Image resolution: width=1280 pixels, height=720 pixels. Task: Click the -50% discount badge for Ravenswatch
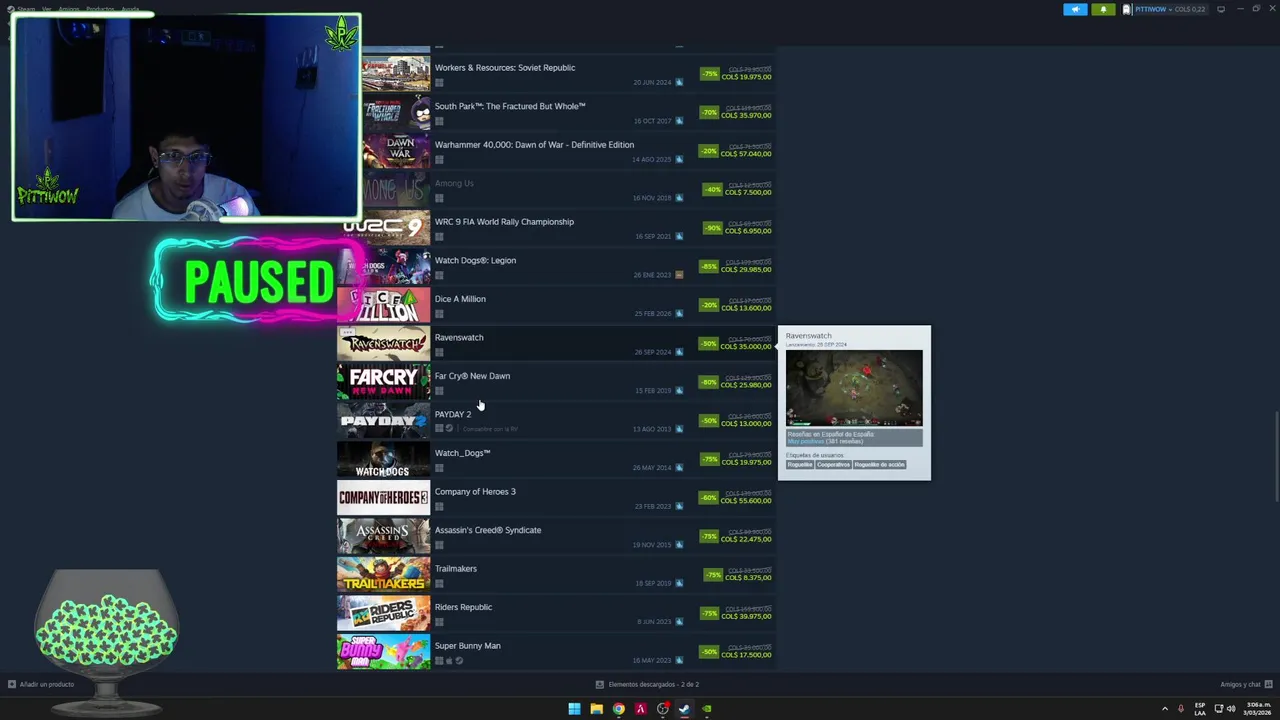tap(709, 344)
